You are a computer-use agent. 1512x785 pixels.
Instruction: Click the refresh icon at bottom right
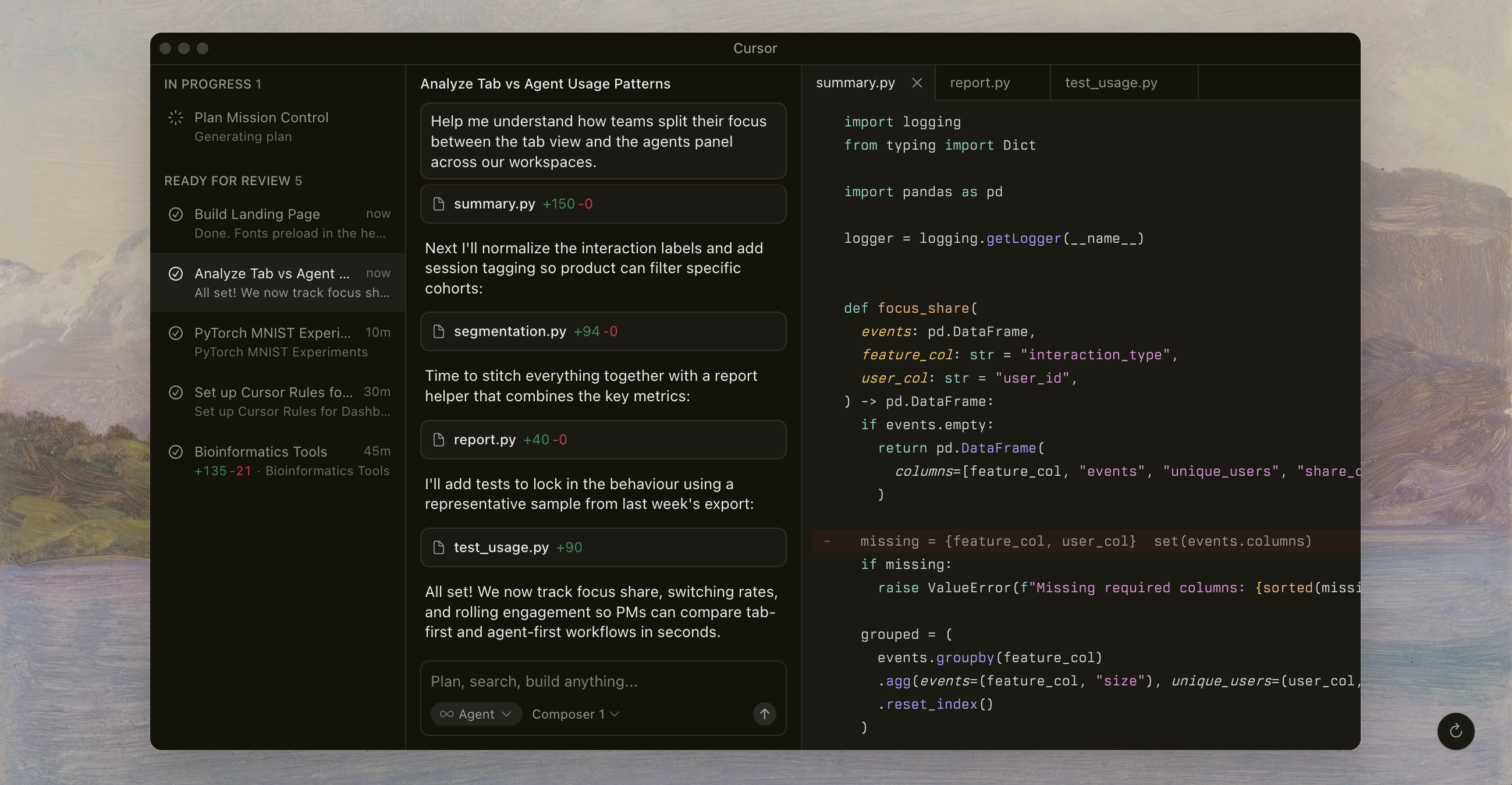pos(1455,731)
